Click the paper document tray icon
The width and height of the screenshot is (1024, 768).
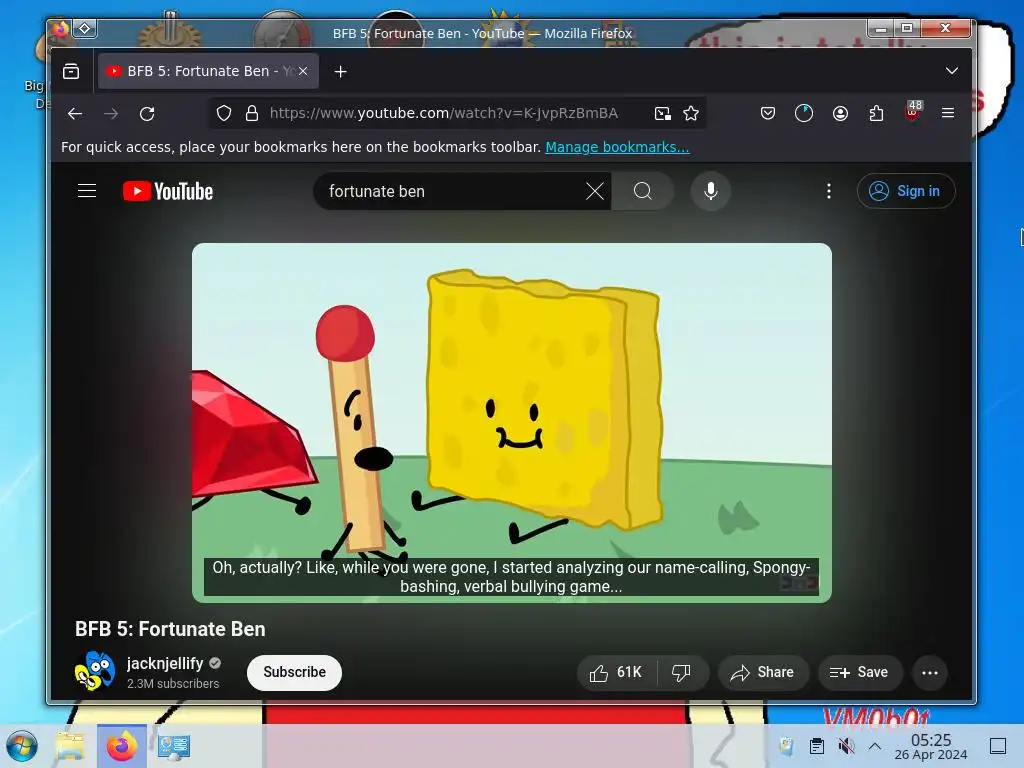coord(786,746)
